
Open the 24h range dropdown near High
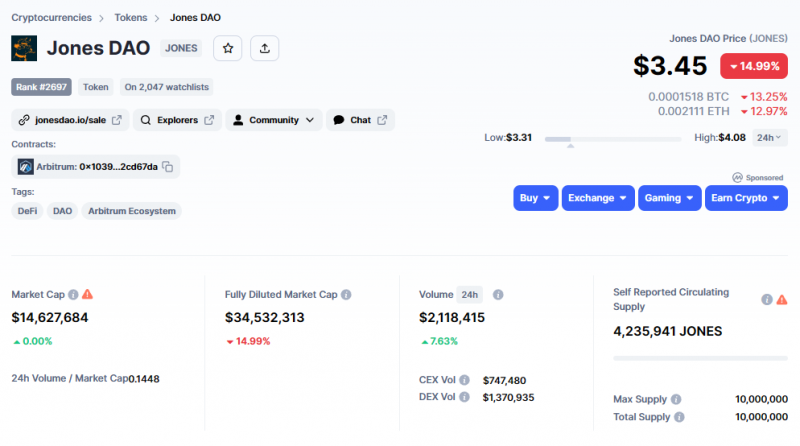769,138
